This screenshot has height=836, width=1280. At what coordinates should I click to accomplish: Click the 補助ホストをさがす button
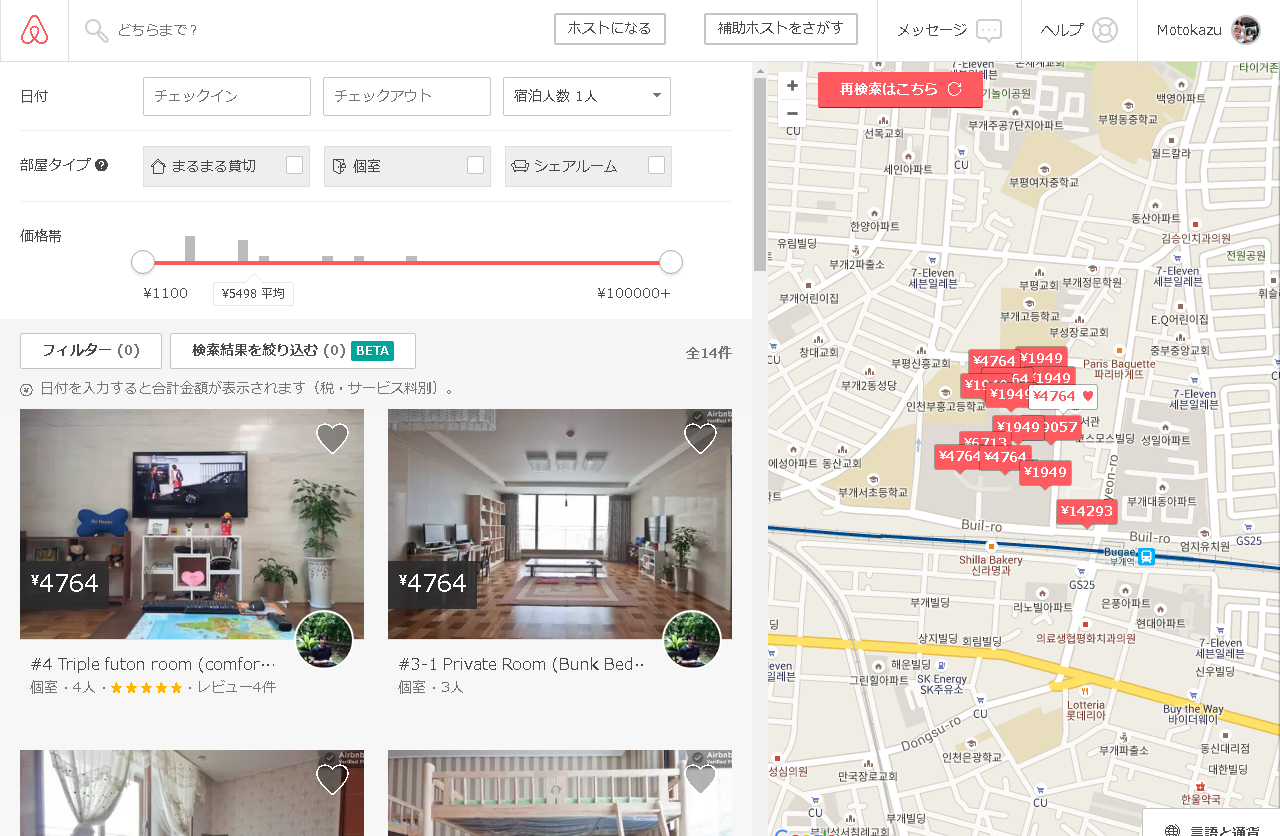click(781, 29)
